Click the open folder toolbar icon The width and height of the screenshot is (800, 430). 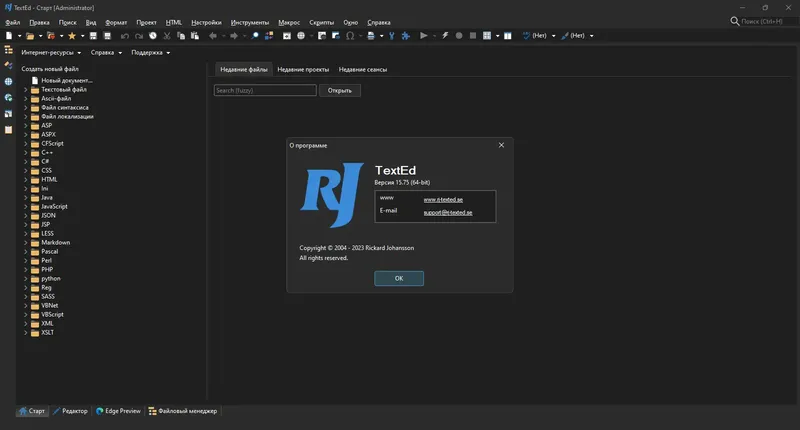click(x=30, y=36)
